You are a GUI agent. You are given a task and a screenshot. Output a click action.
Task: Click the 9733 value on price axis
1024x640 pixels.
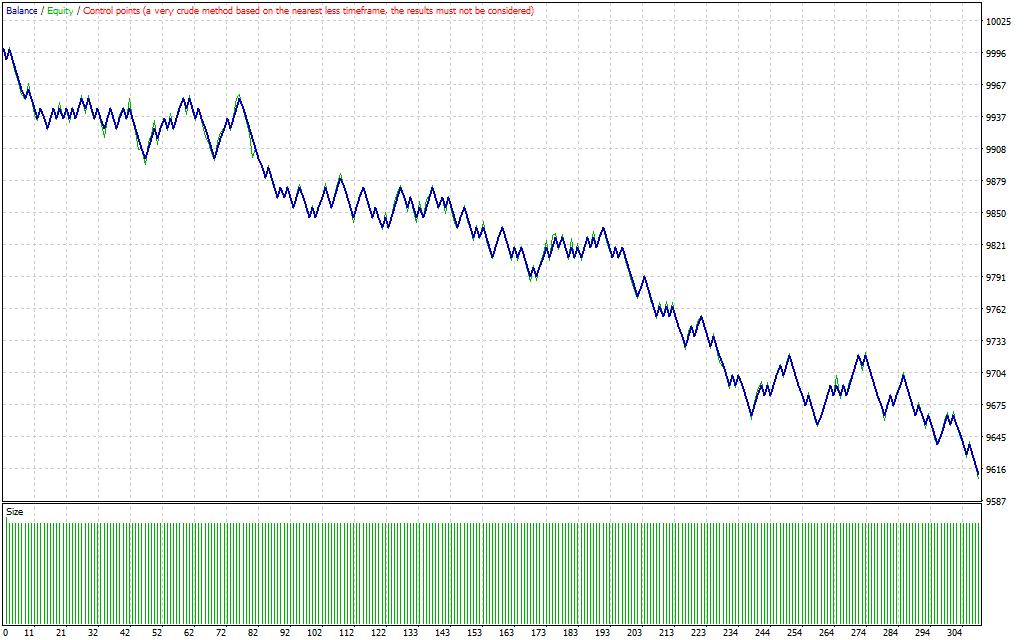click(996, 342)
